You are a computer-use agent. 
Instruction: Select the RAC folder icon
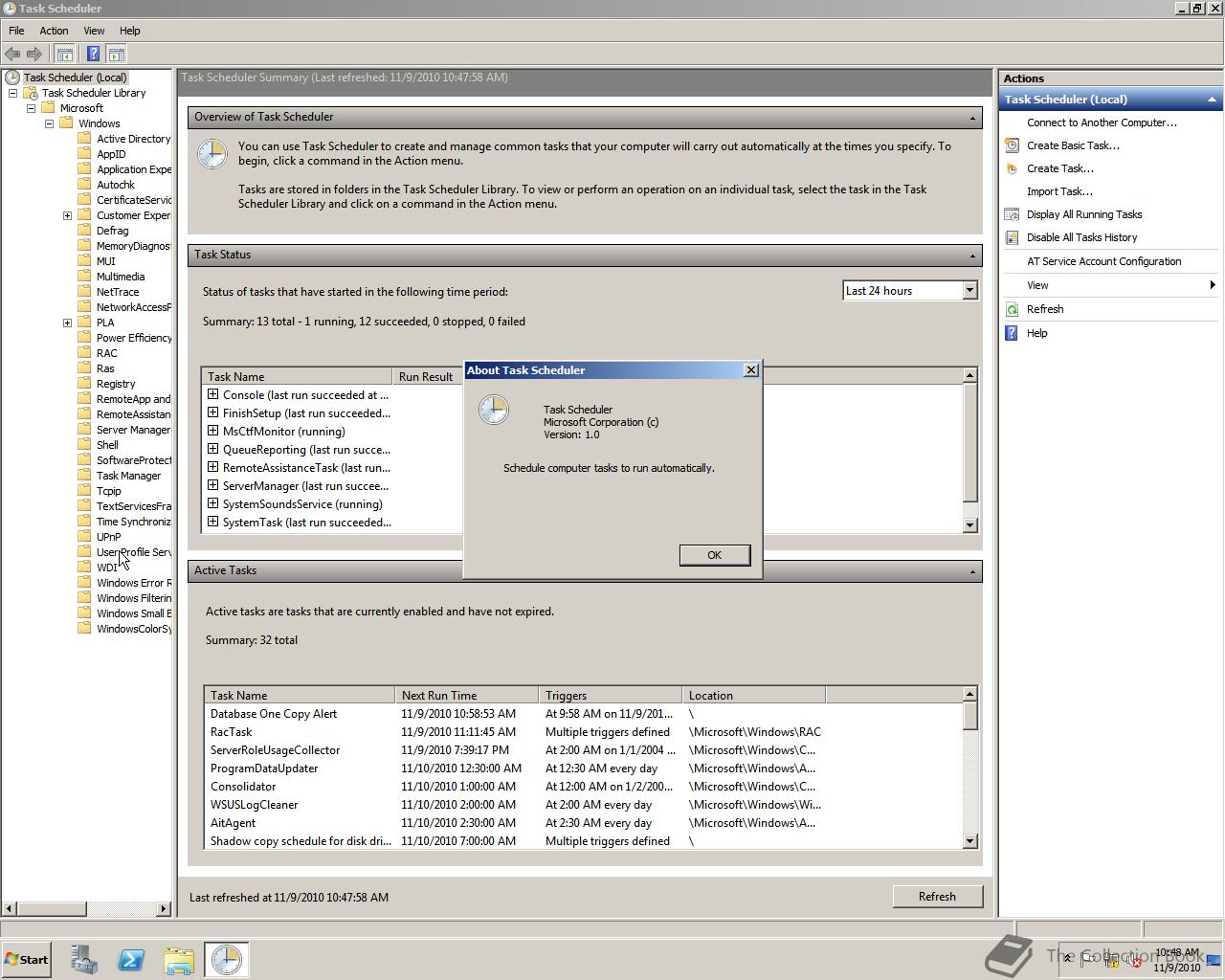tap(84, 353)
